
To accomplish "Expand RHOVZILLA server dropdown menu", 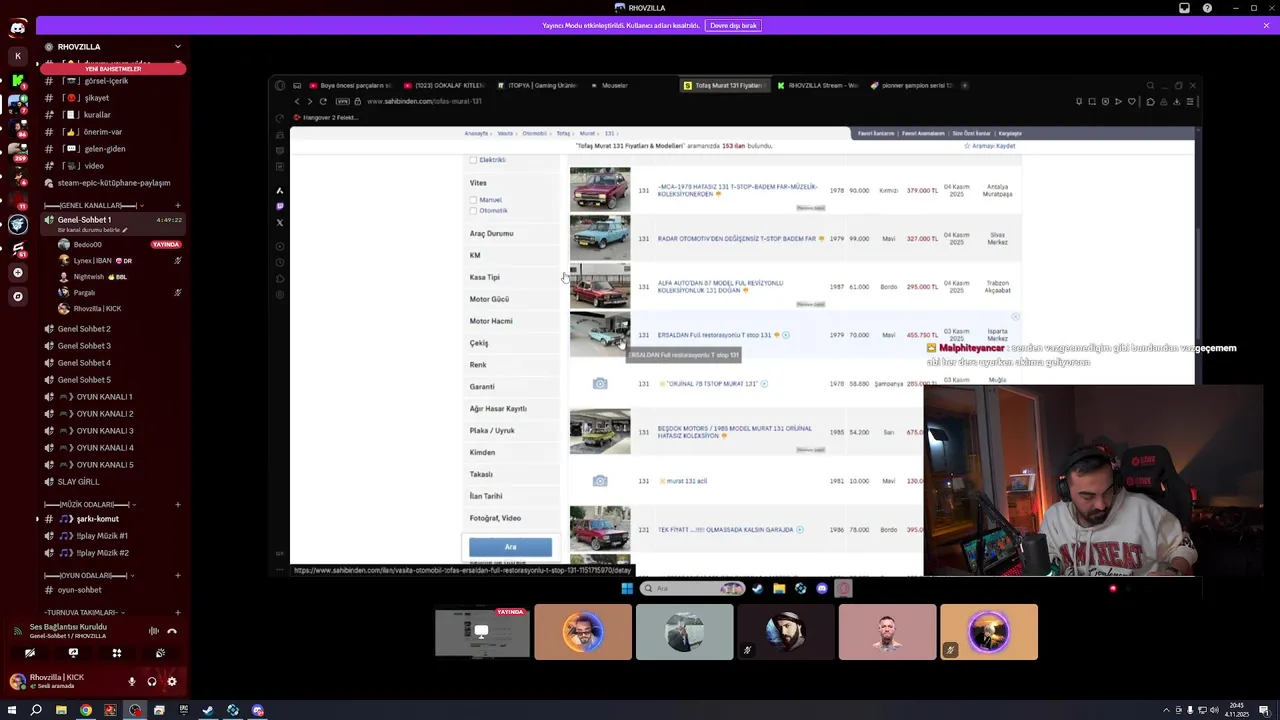I will click(x=178, y=47).
